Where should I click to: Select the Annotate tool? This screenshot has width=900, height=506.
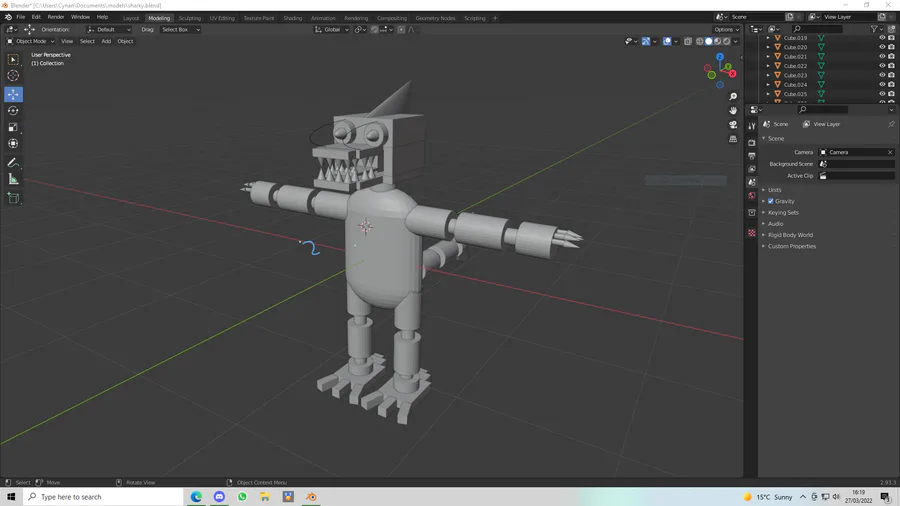(x=13, y=164)
